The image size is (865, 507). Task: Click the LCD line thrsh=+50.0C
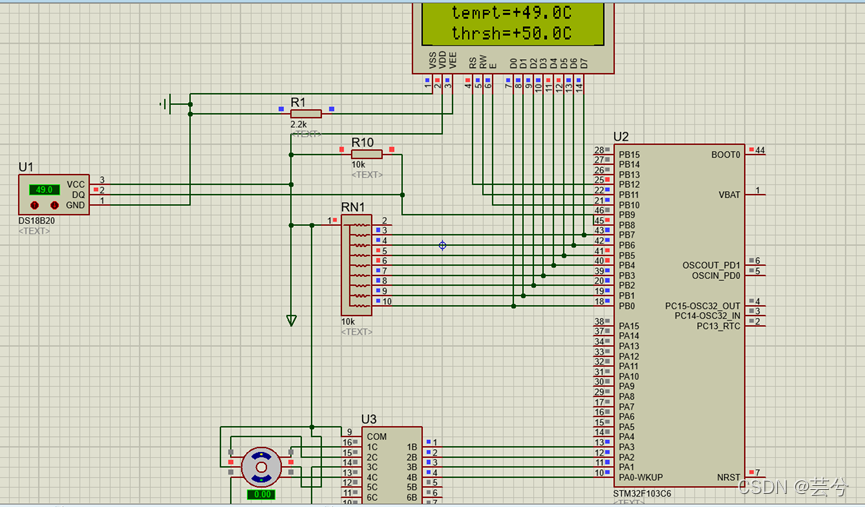coord(512,33)
